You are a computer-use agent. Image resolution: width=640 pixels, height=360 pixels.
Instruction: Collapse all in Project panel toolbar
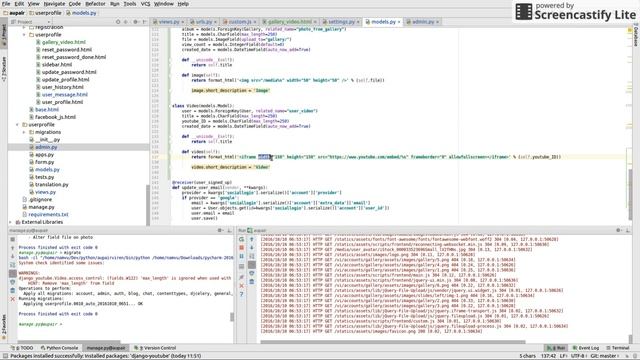pyautogui.click(x=126, y=22)
